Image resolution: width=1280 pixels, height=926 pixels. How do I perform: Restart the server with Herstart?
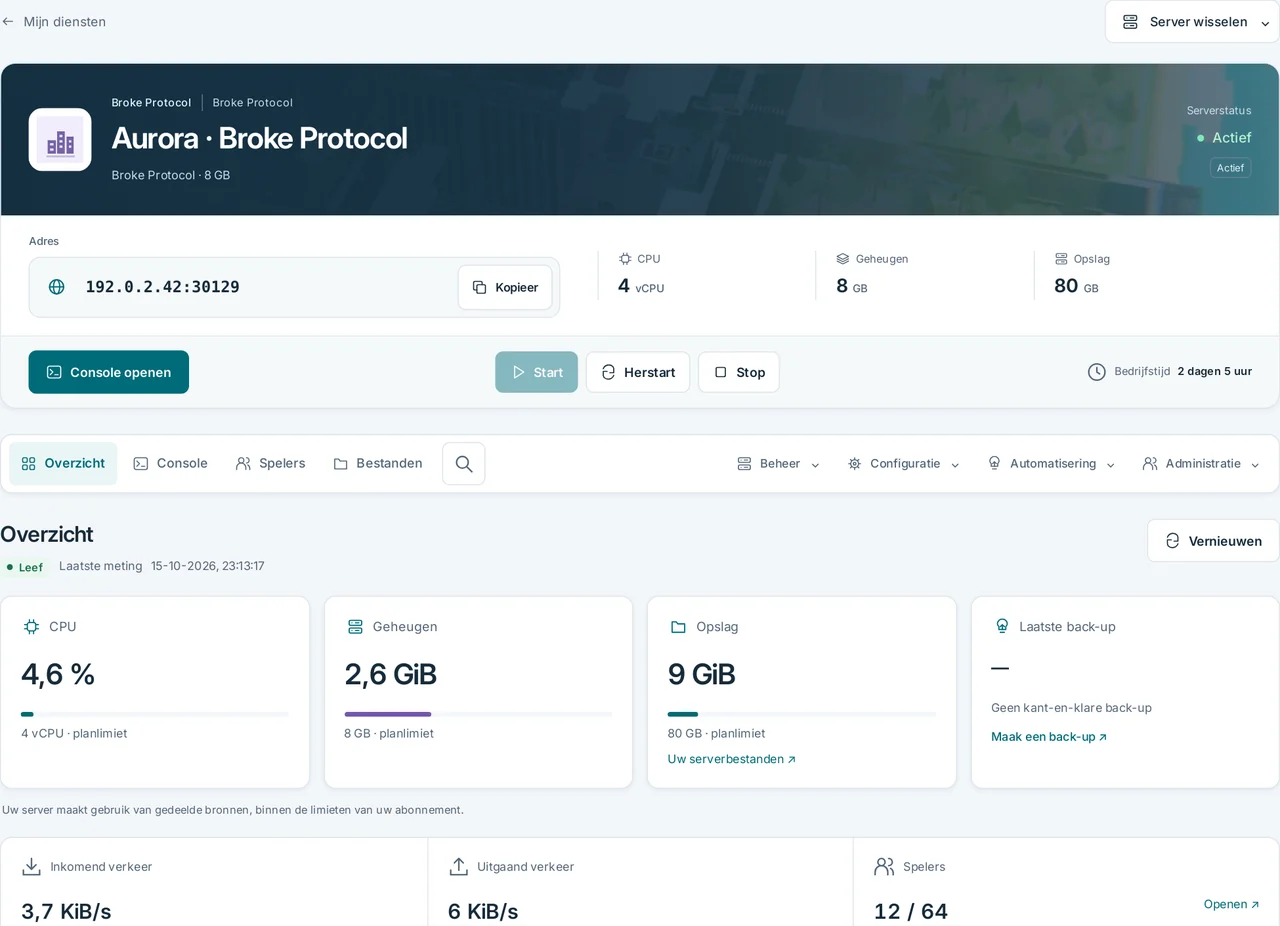coord(638,372)
